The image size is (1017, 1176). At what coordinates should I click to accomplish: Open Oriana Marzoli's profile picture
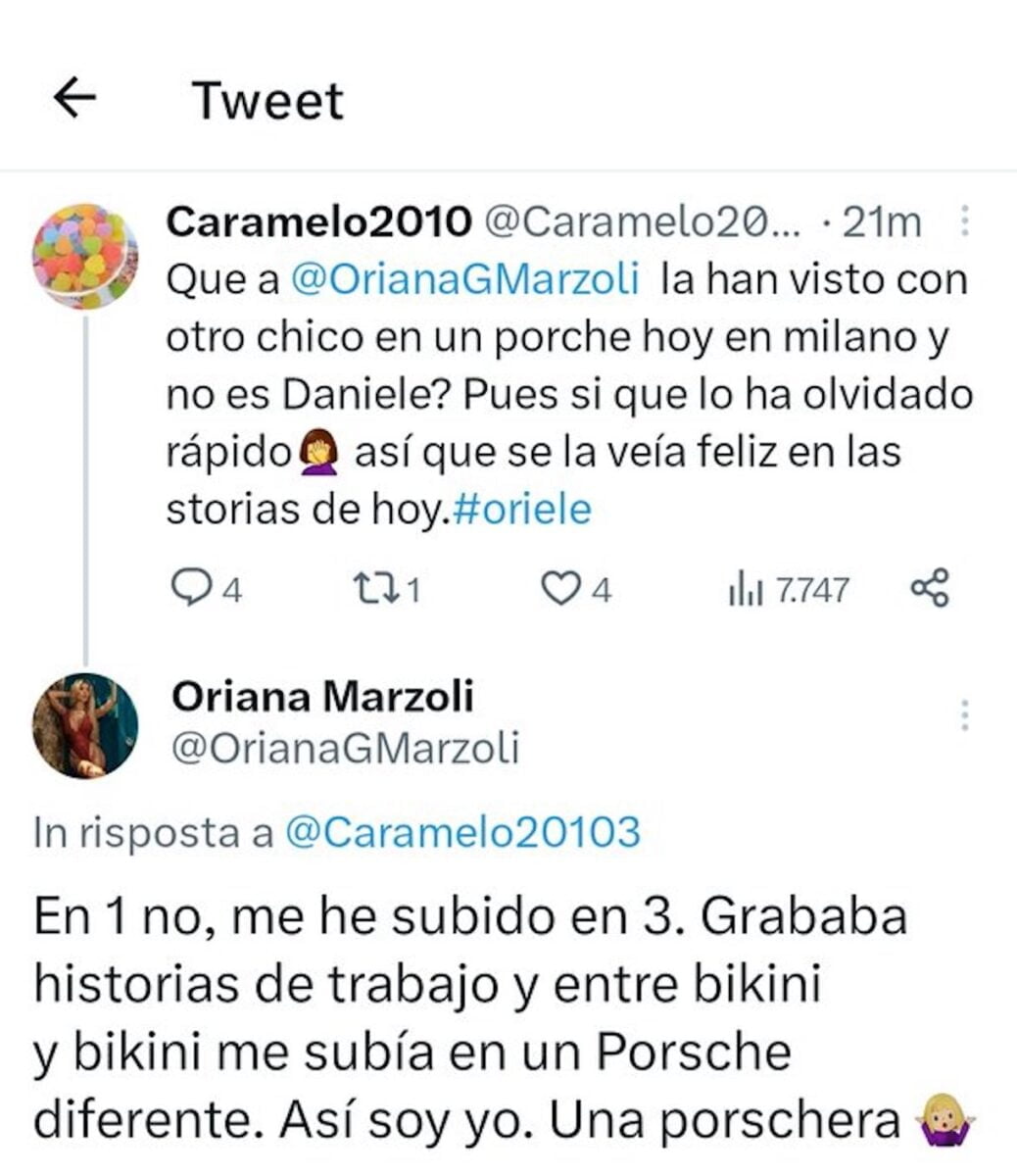(85, 726)
